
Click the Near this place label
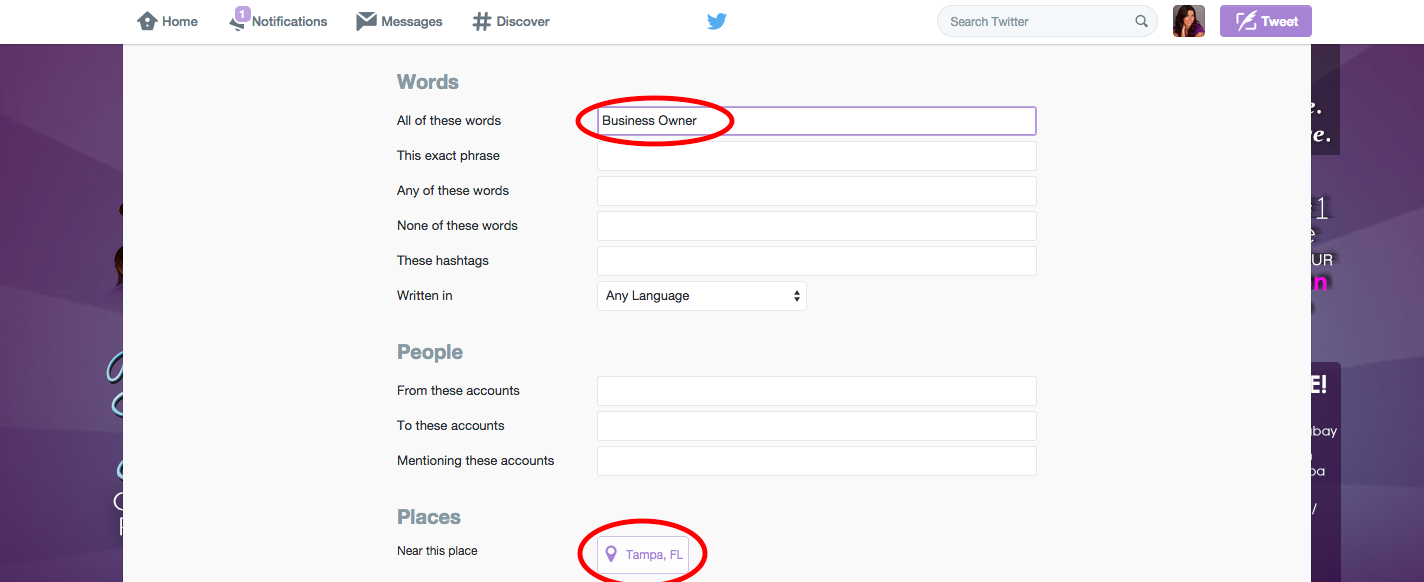click(437, 551)
